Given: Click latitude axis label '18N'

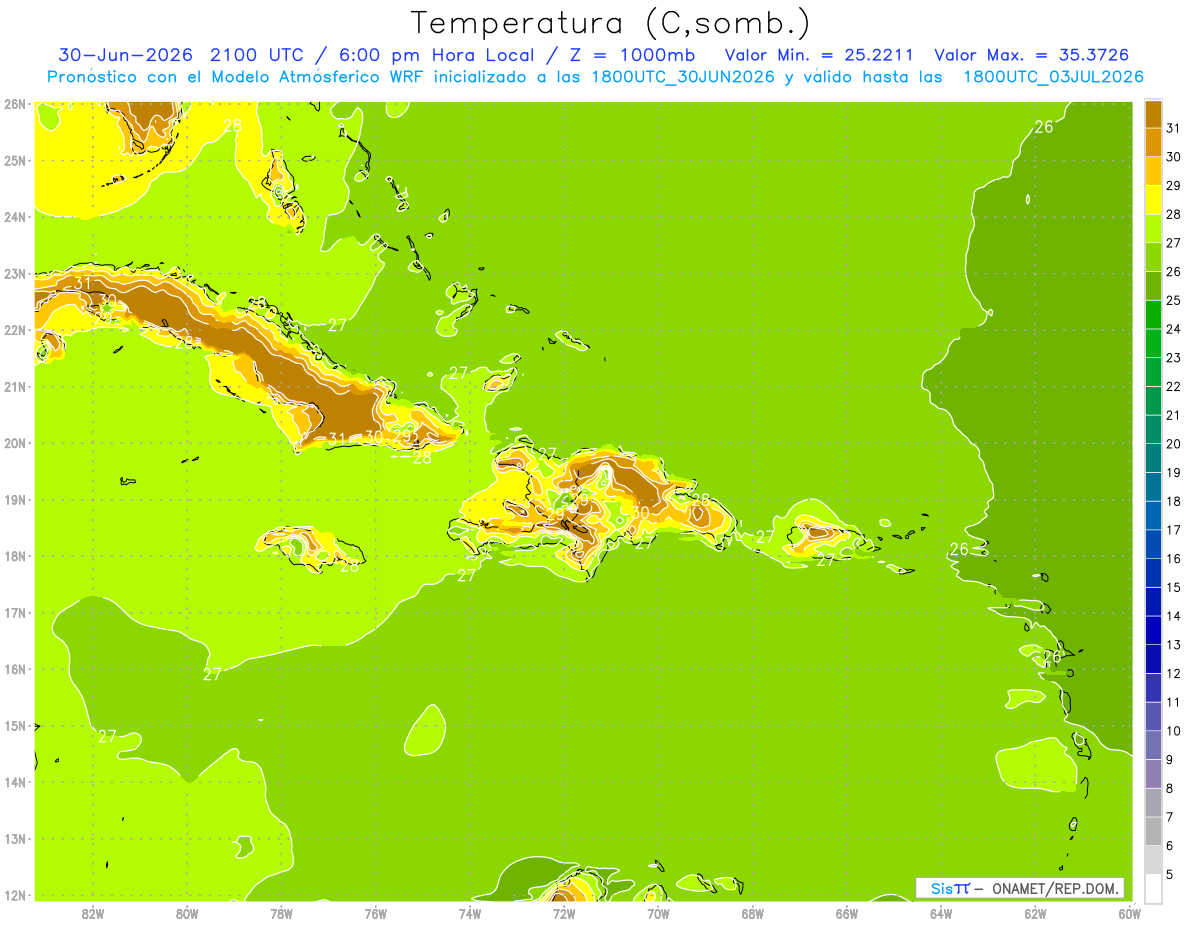Looking at the screenshot, I should coord(15,556).
